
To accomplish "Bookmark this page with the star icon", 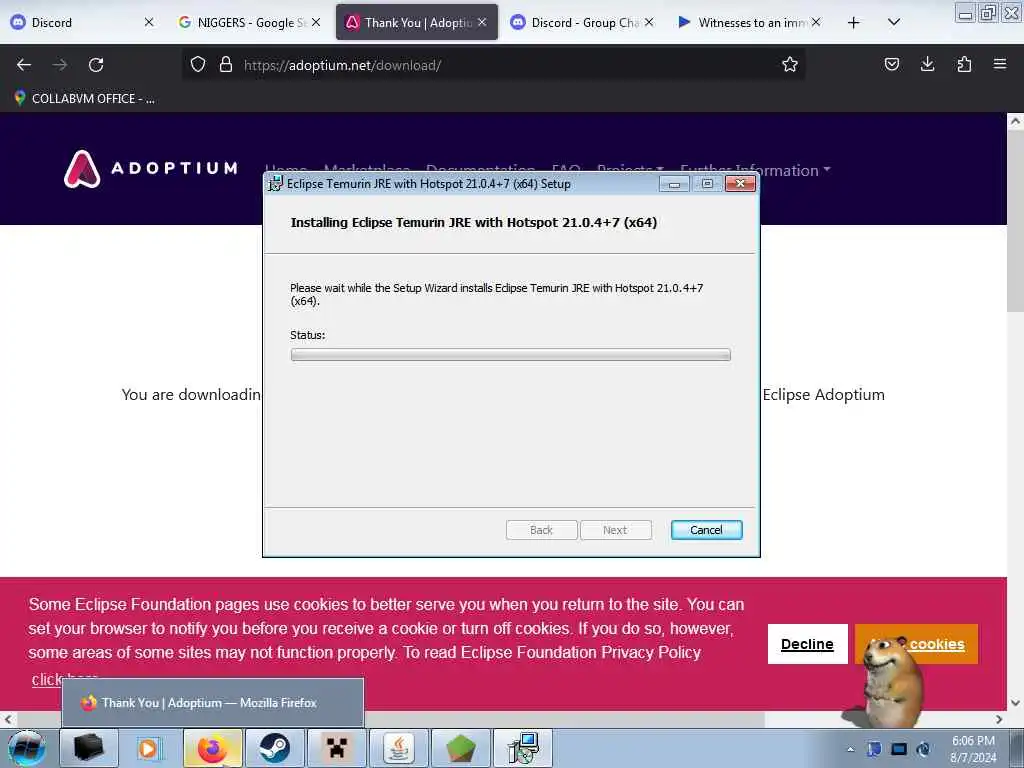I will pyautogui.click(x=790, y=64).
